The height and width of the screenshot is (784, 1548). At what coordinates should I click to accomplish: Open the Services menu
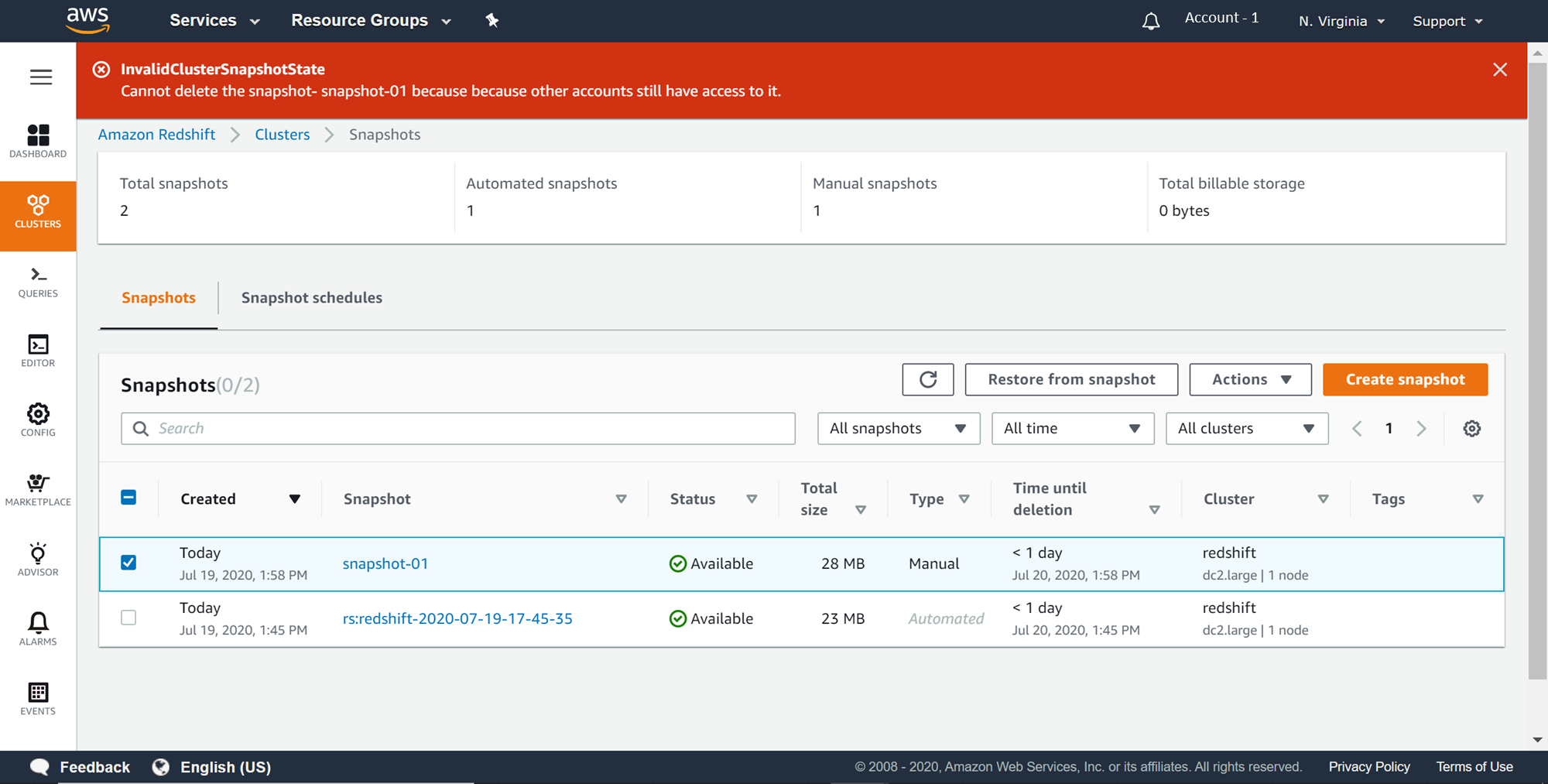coord(214,21)
